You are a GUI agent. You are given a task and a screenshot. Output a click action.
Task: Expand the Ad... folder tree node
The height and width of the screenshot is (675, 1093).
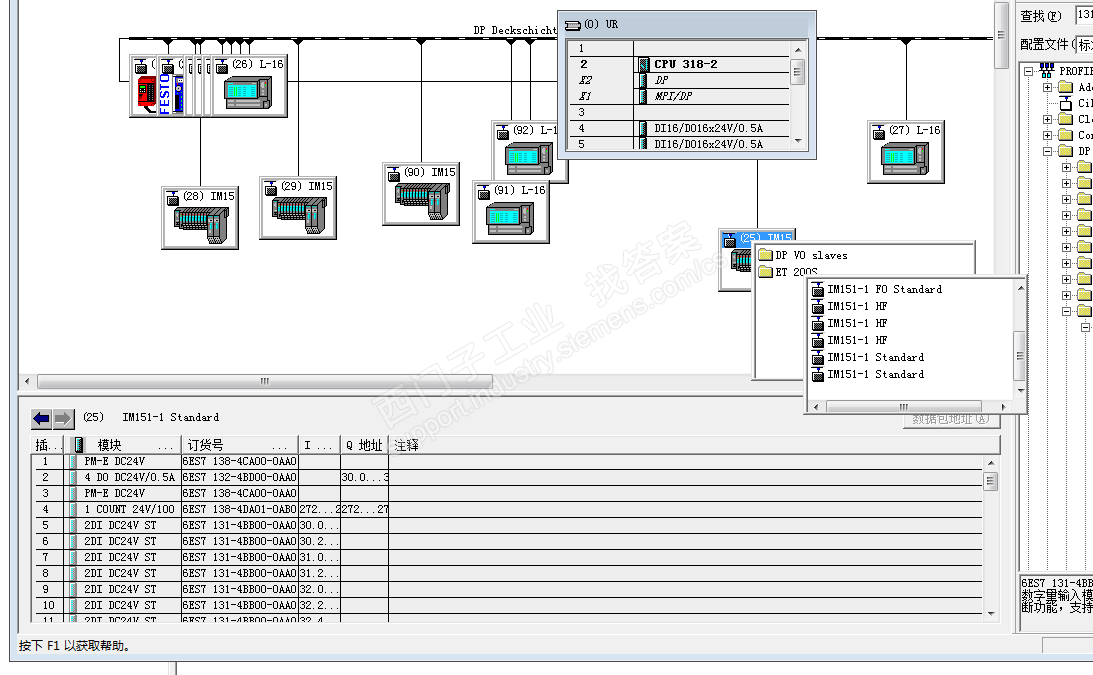pos(1048,87)
